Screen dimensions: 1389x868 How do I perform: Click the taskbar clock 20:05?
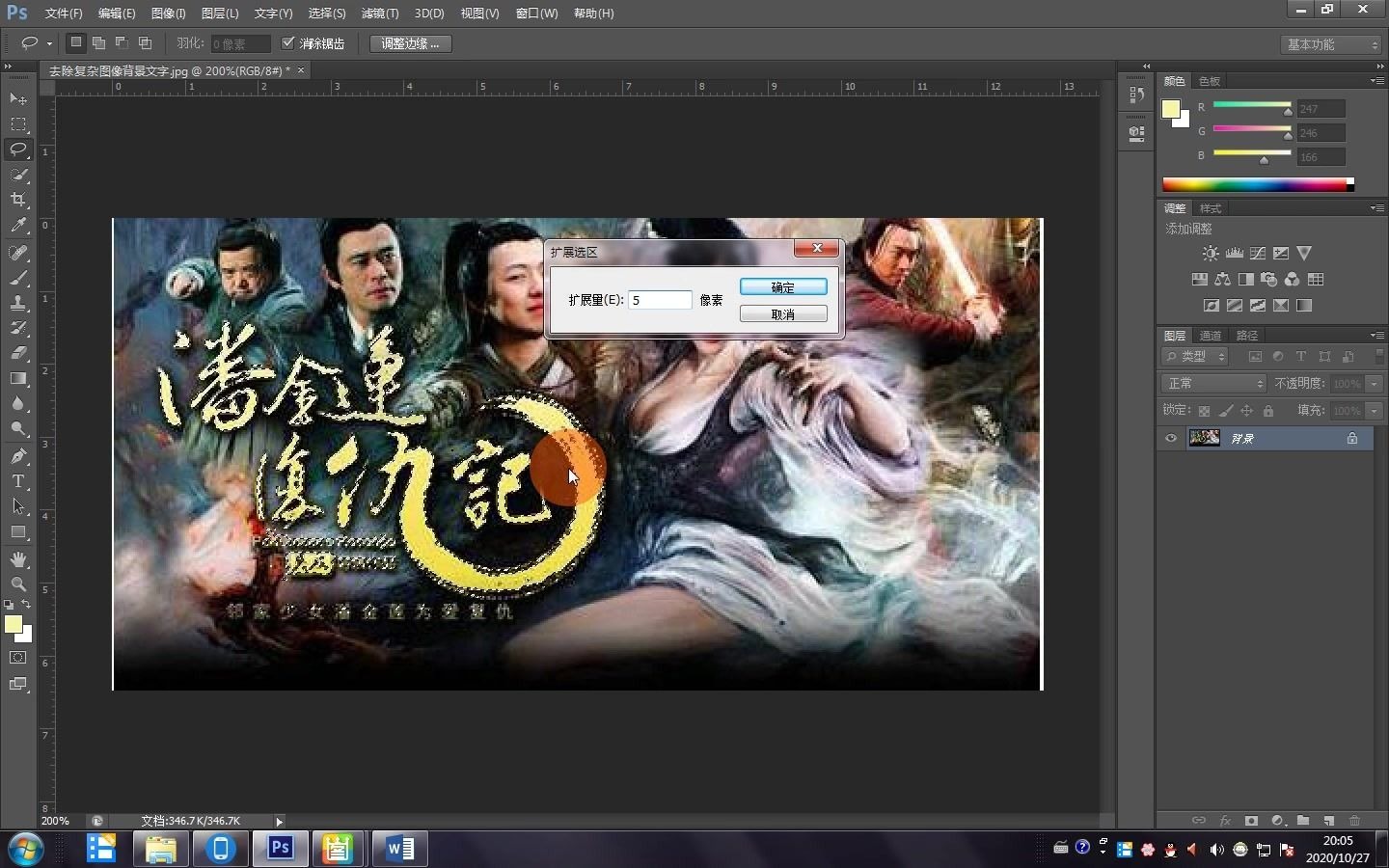[x=1338, y=841]
